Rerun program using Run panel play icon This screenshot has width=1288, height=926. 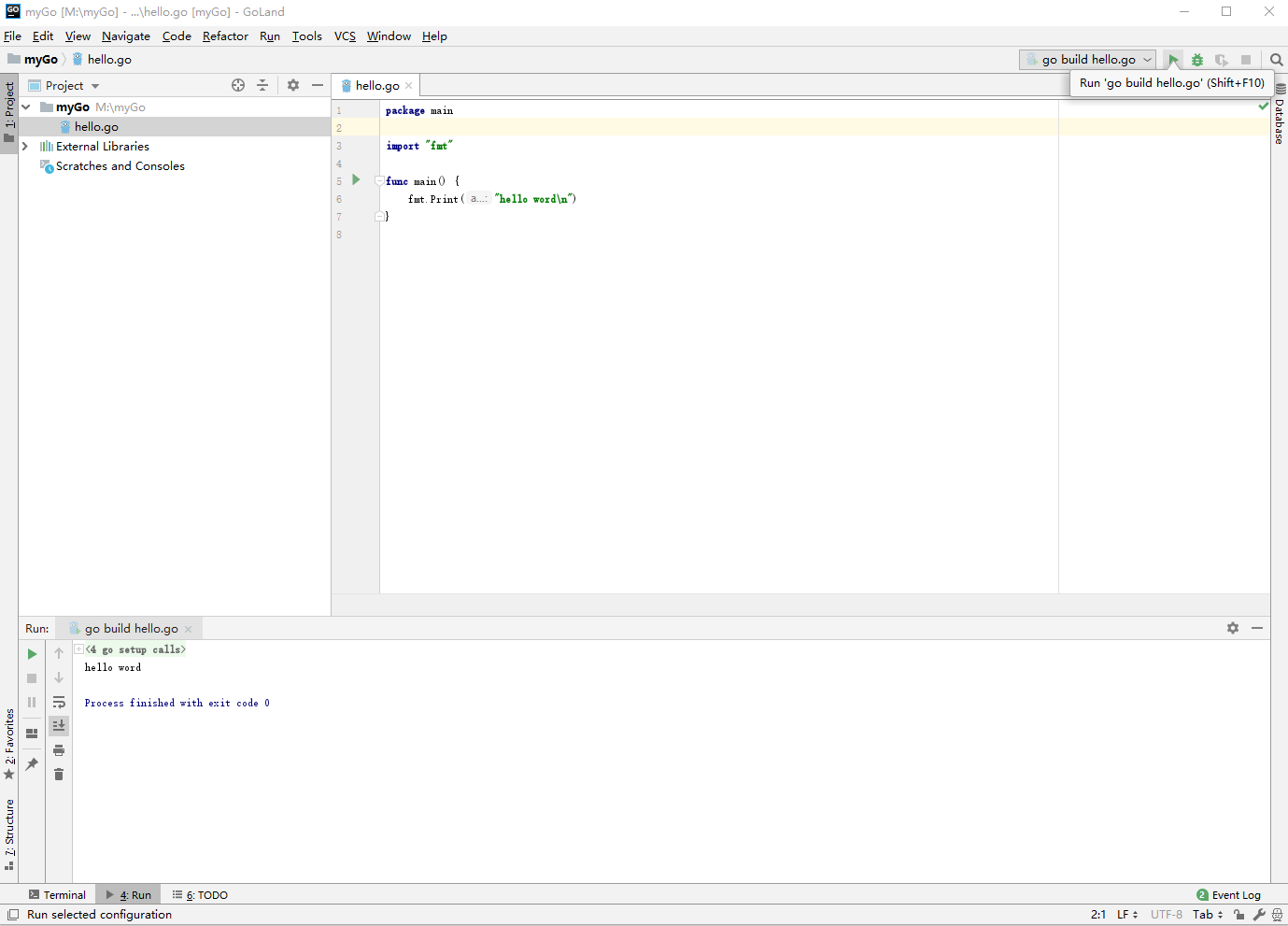click(x=32, y=654)
